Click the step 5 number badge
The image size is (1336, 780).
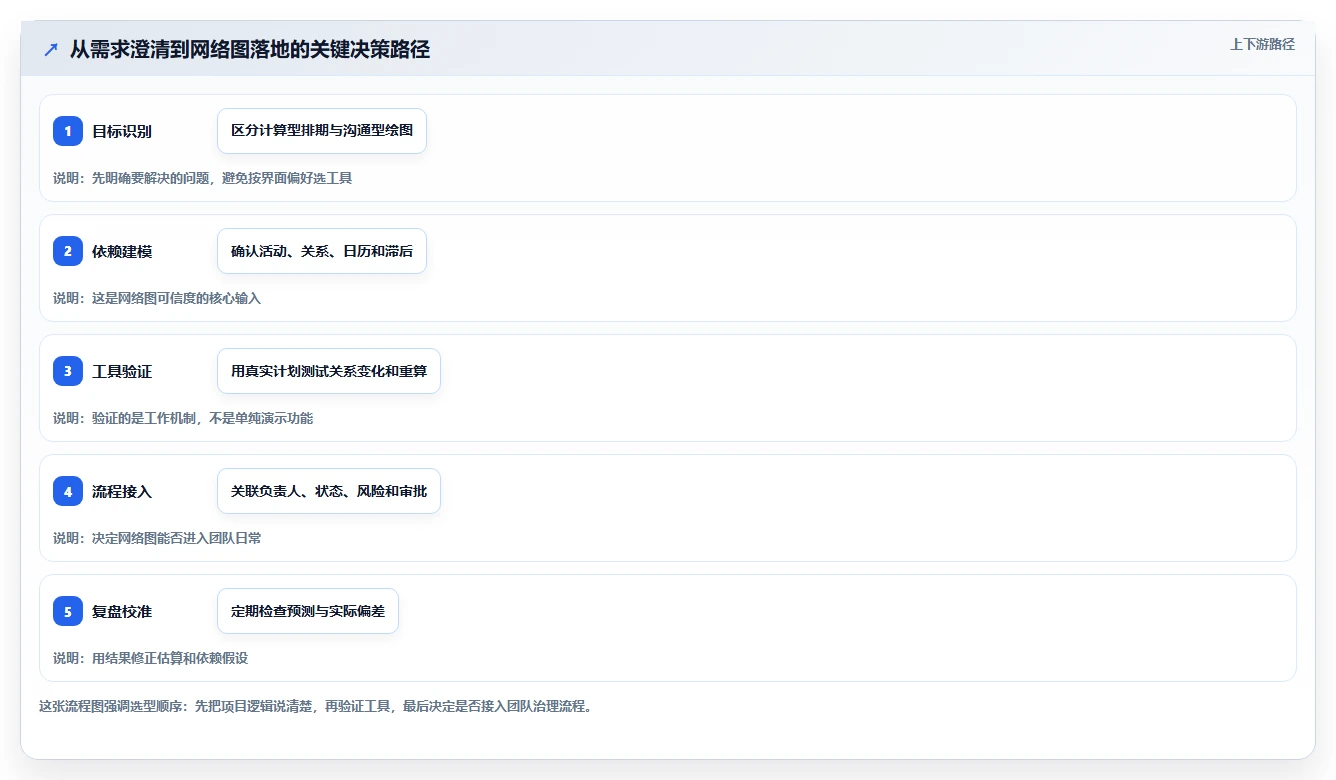click(x=68, y=611)
